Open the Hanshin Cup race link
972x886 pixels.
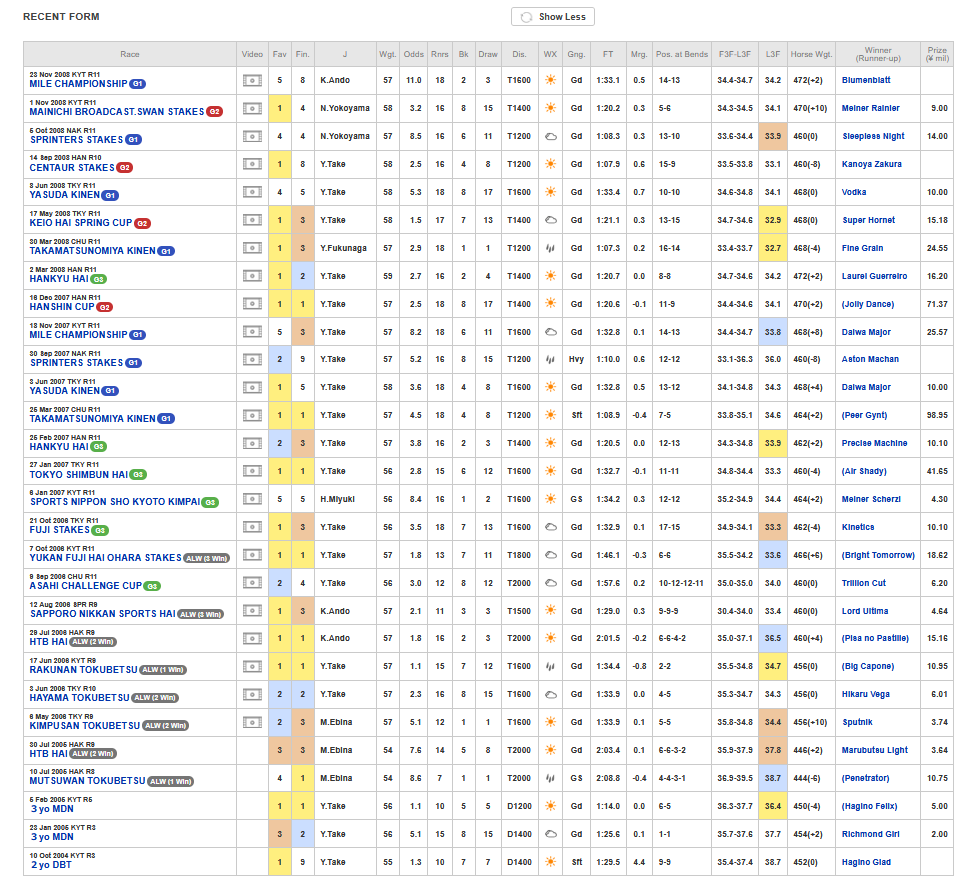pos(62,307)
